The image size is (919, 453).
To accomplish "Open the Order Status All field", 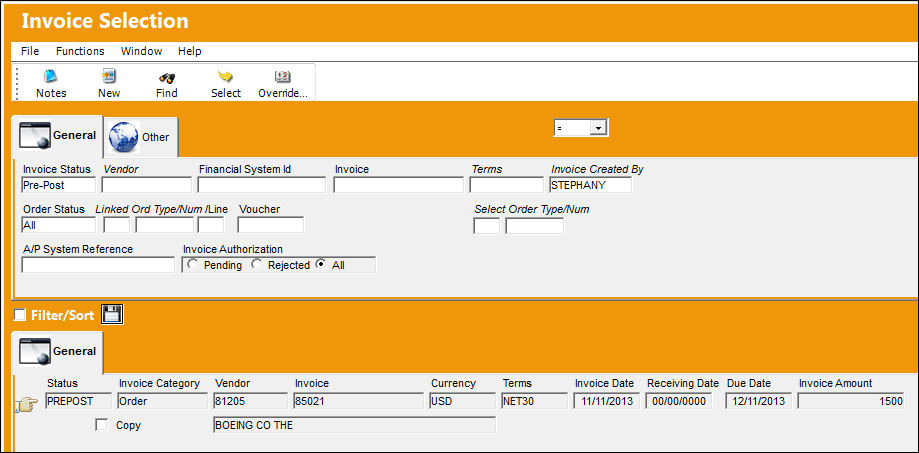I will pyautogui.click(x=58, y=225).
